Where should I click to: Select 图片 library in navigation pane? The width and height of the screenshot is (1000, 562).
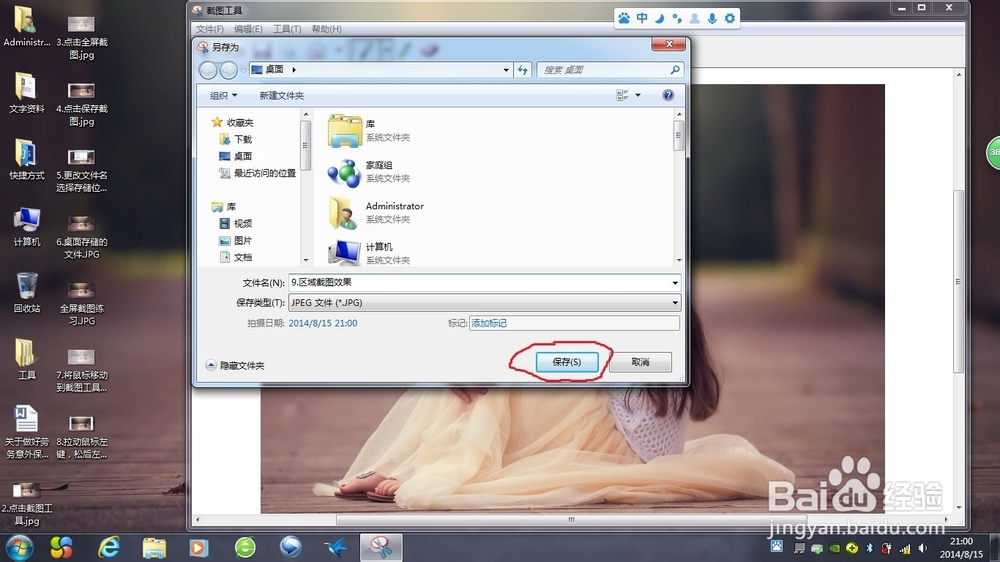(236, 240)
